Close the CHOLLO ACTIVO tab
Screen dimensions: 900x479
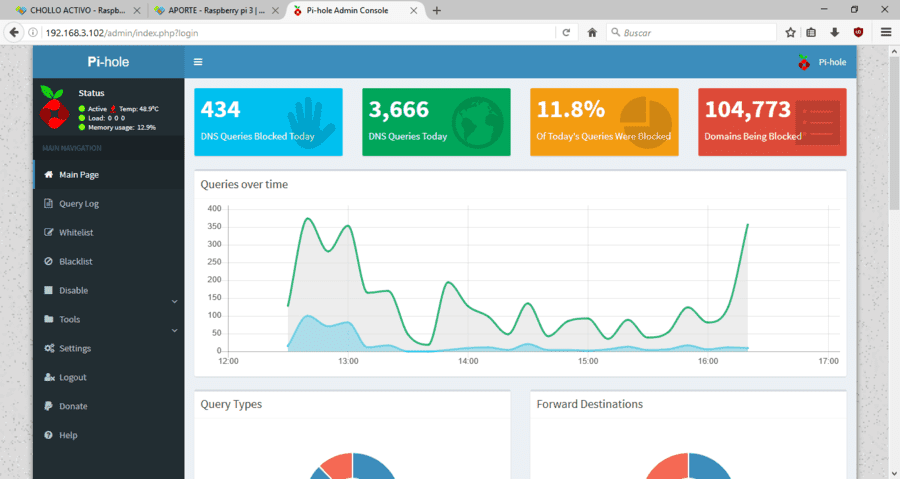(137, 10)
